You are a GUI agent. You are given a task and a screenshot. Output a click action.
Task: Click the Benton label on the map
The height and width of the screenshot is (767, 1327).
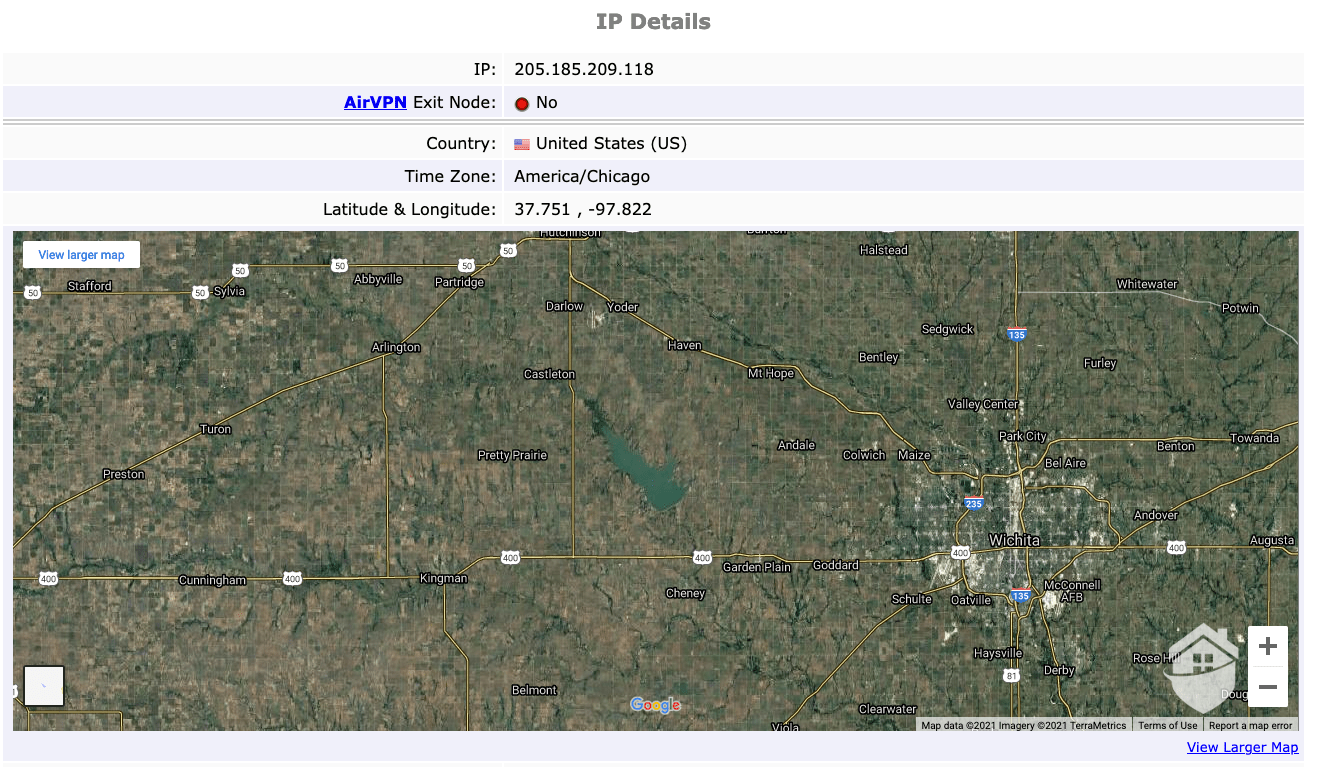click(1175, 446)
